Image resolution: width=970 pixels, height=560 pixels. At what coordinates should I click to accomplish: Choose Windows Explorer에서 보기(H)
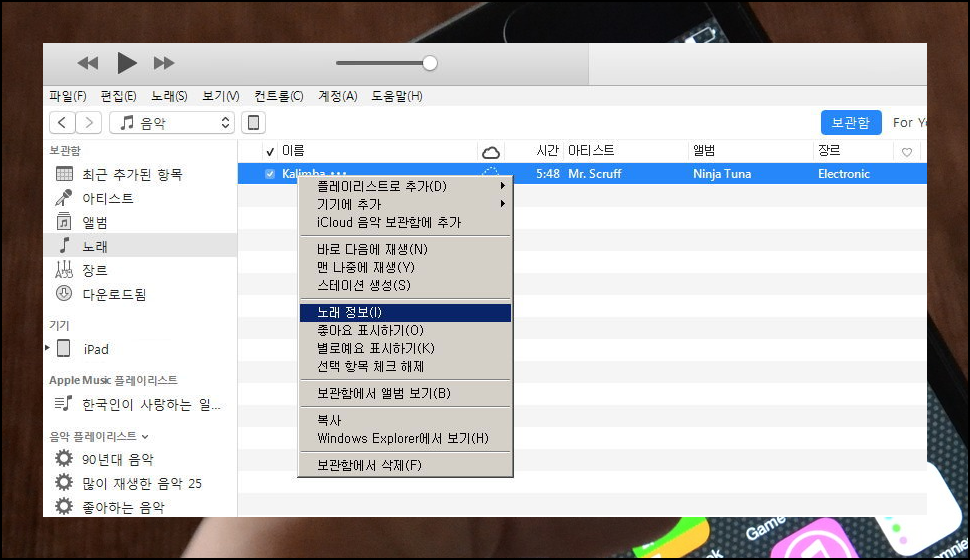coord(405,438)
